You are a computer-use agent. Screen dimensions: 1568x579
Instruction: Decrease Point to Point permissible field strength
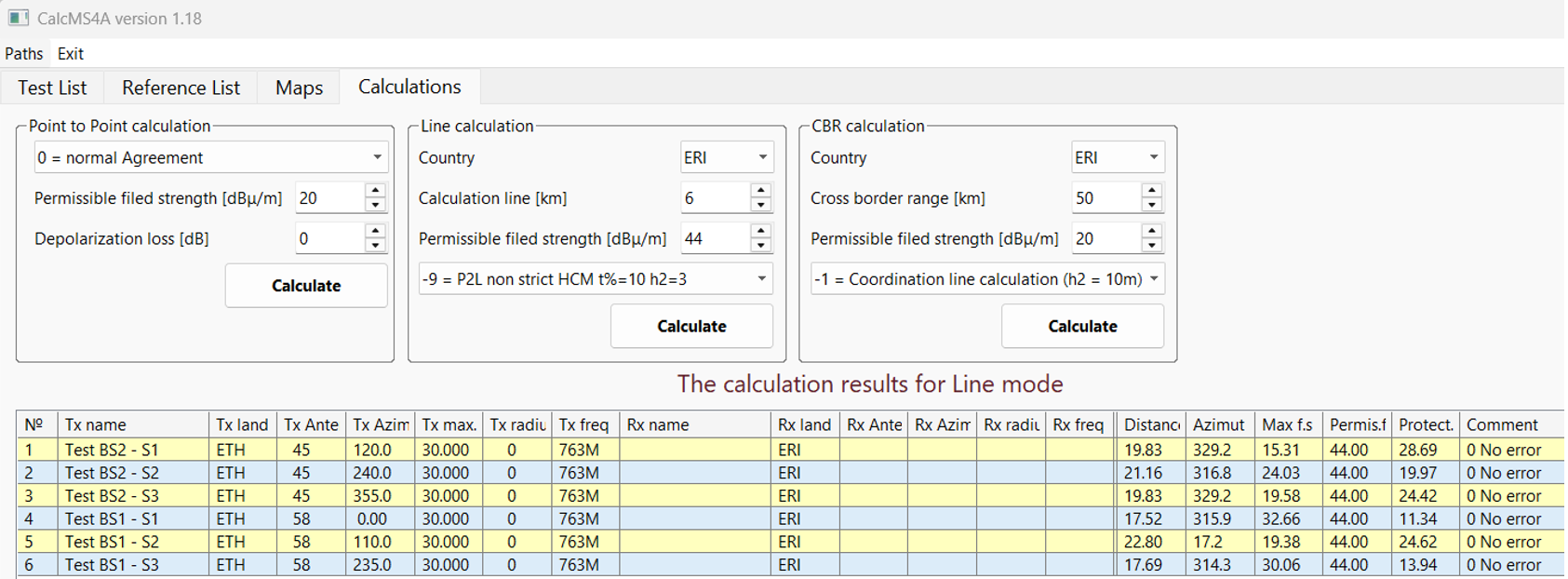pos(375,205)
